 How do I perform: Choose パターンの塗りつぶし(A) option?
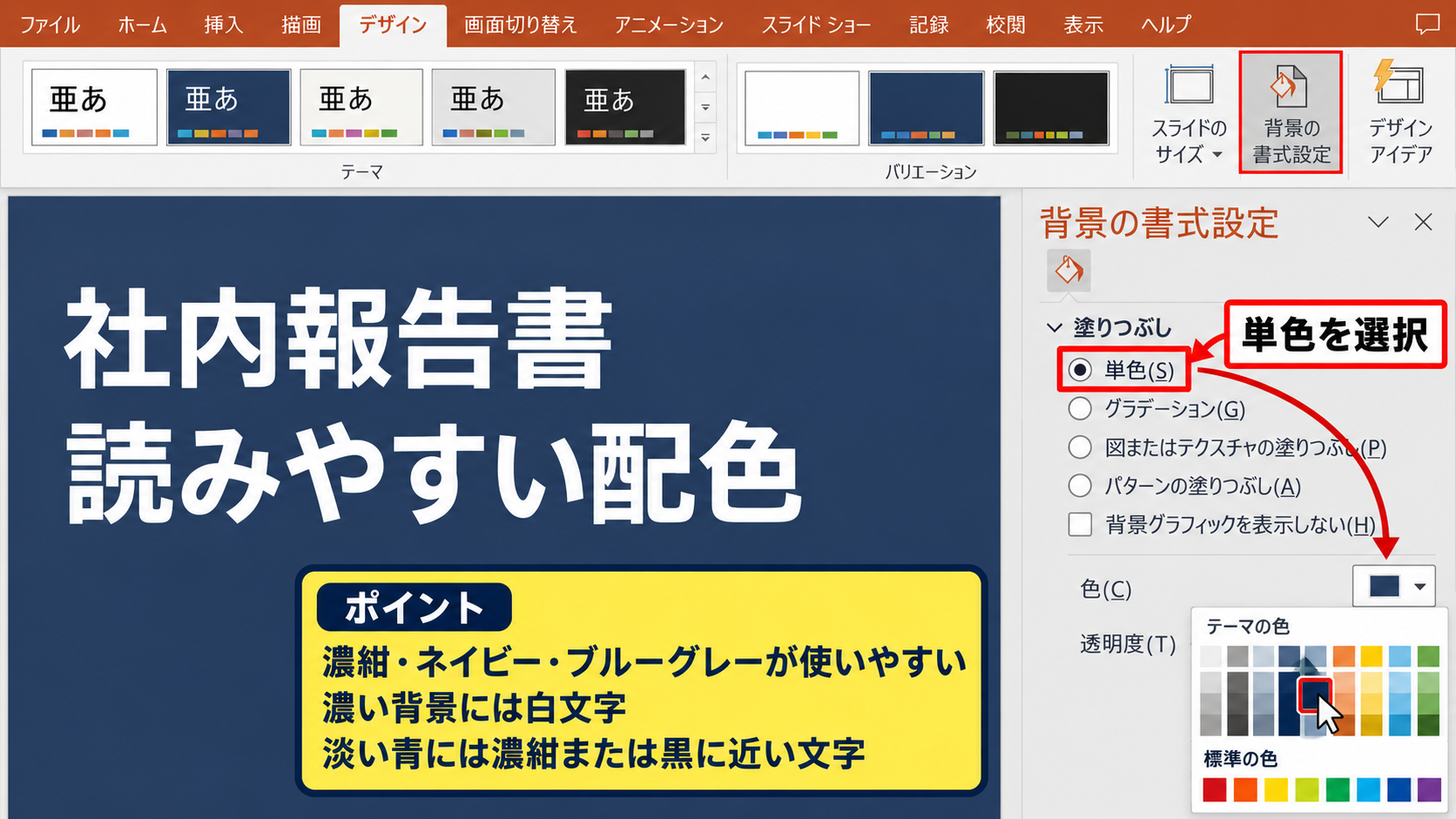(x=1080, y=486)
